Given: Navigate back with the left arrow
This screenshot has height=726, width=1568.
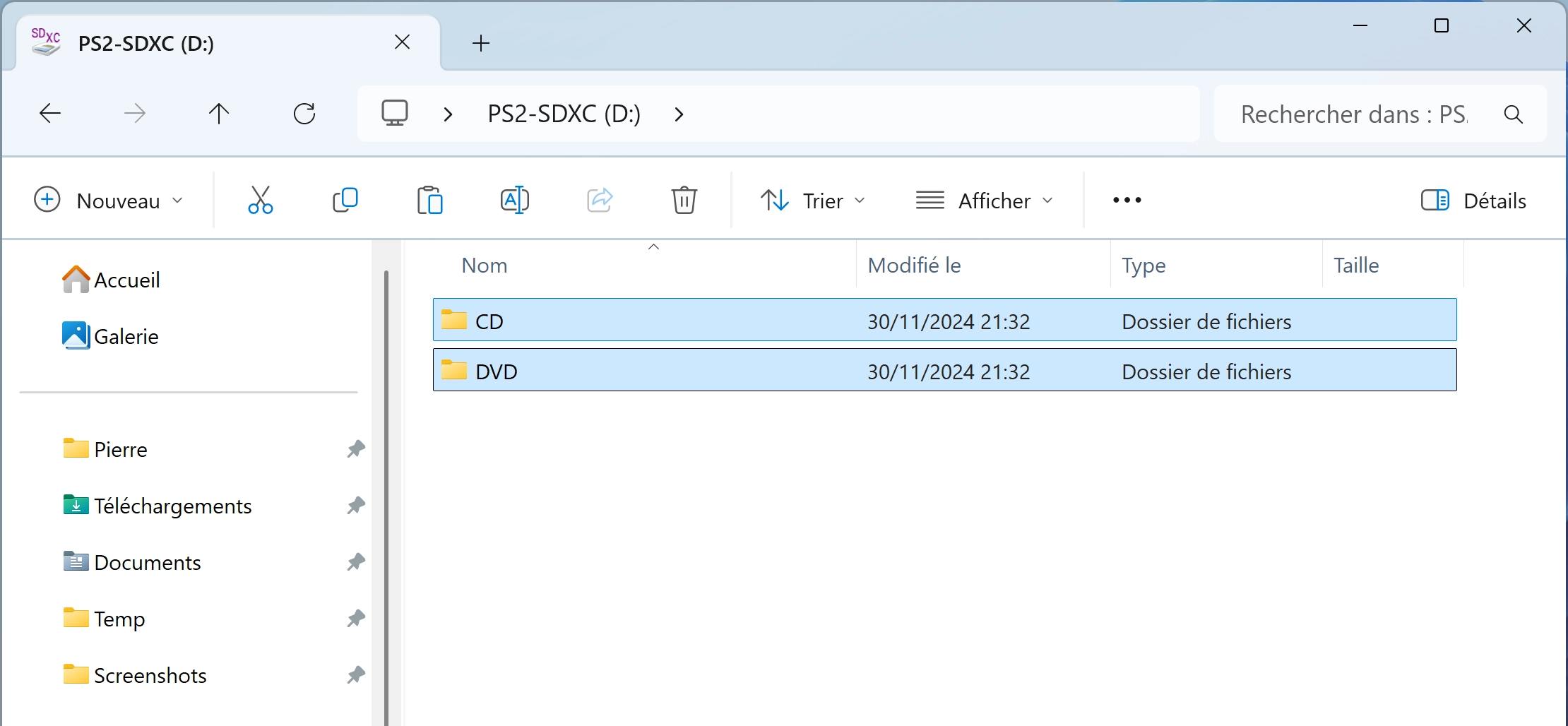Looking at the screenshot, I should coord(50,114).
